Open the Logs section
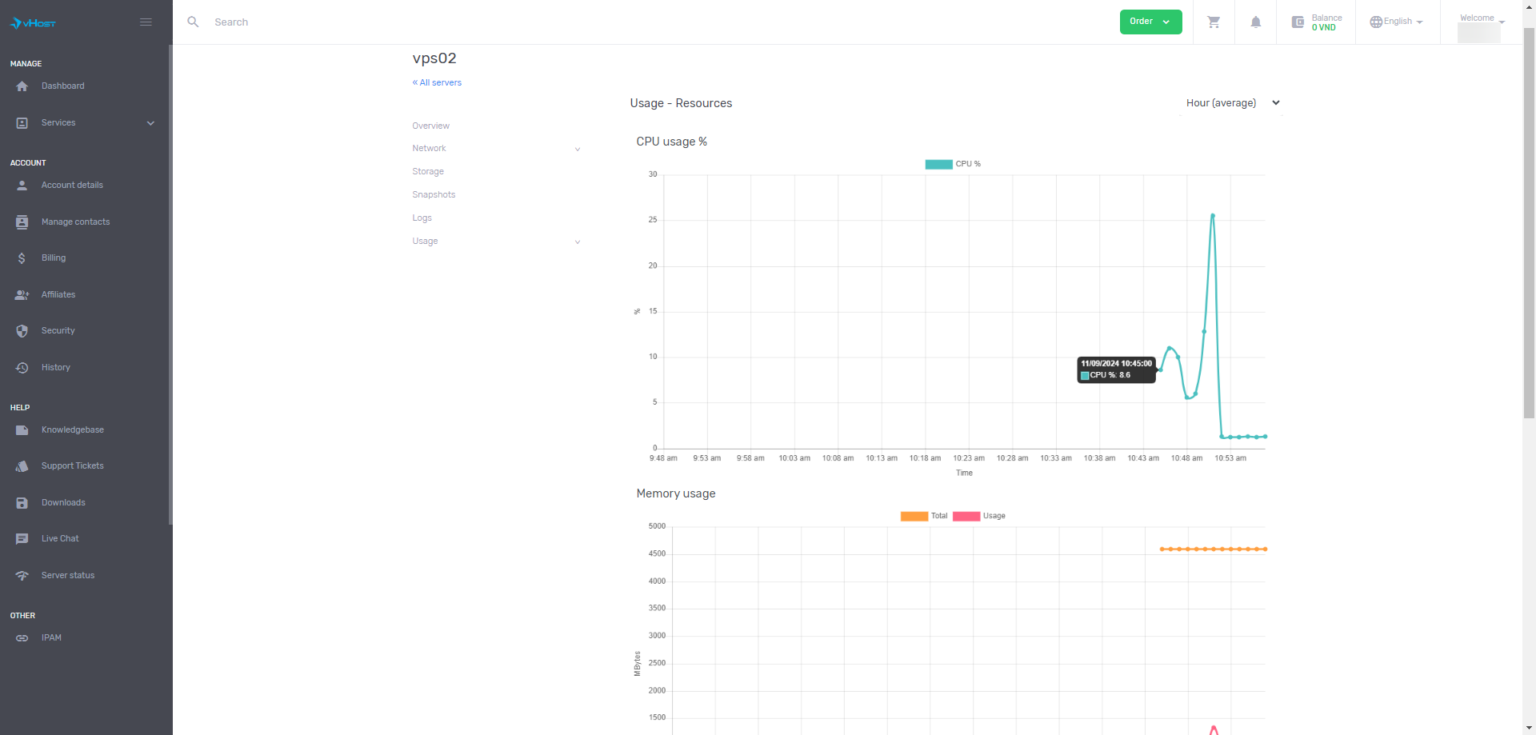This screenshot has height=735, width=1536. coord(422,218)
